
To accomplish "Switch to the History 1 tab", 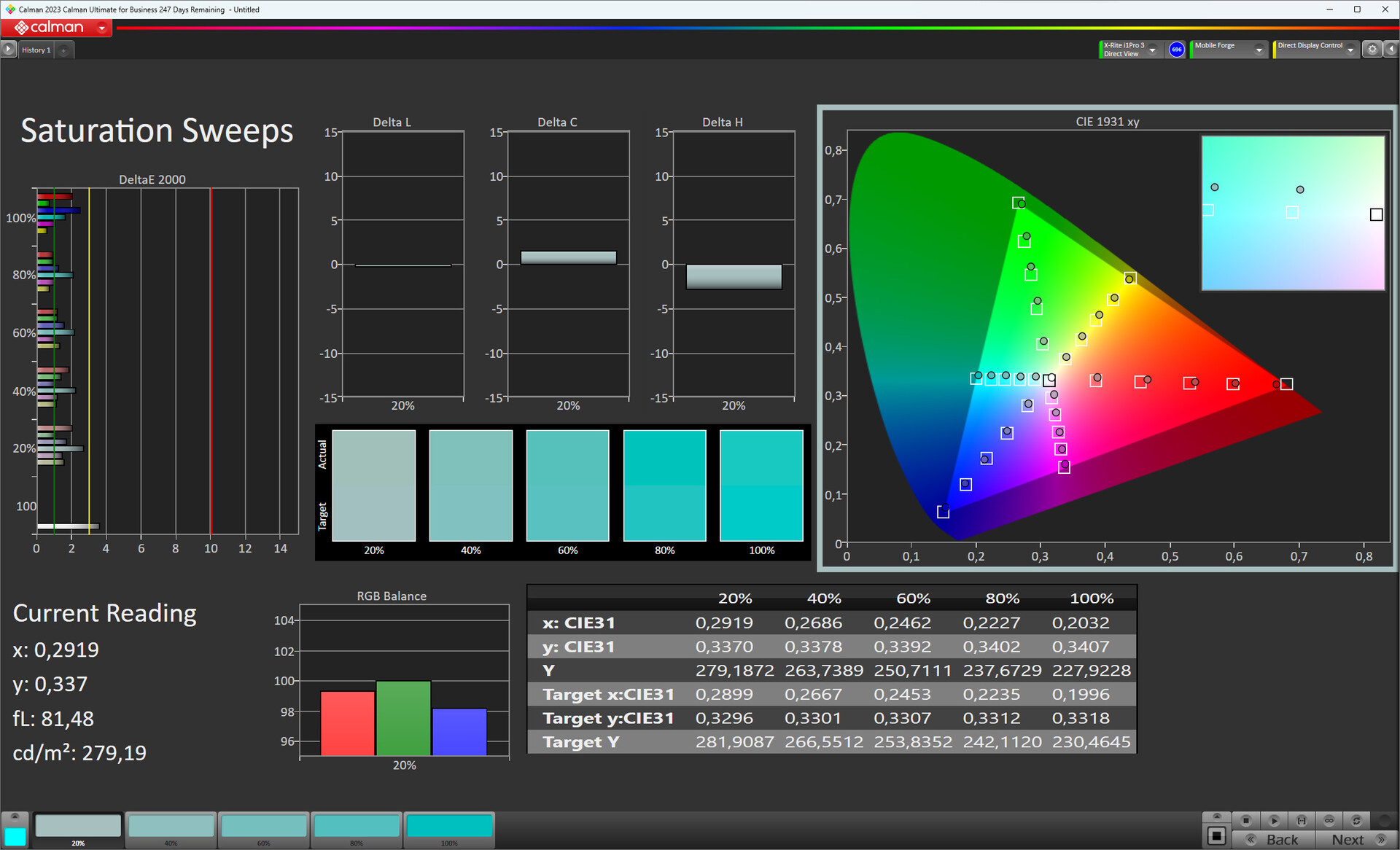I will pyautogui.click(x=36, y=50).
